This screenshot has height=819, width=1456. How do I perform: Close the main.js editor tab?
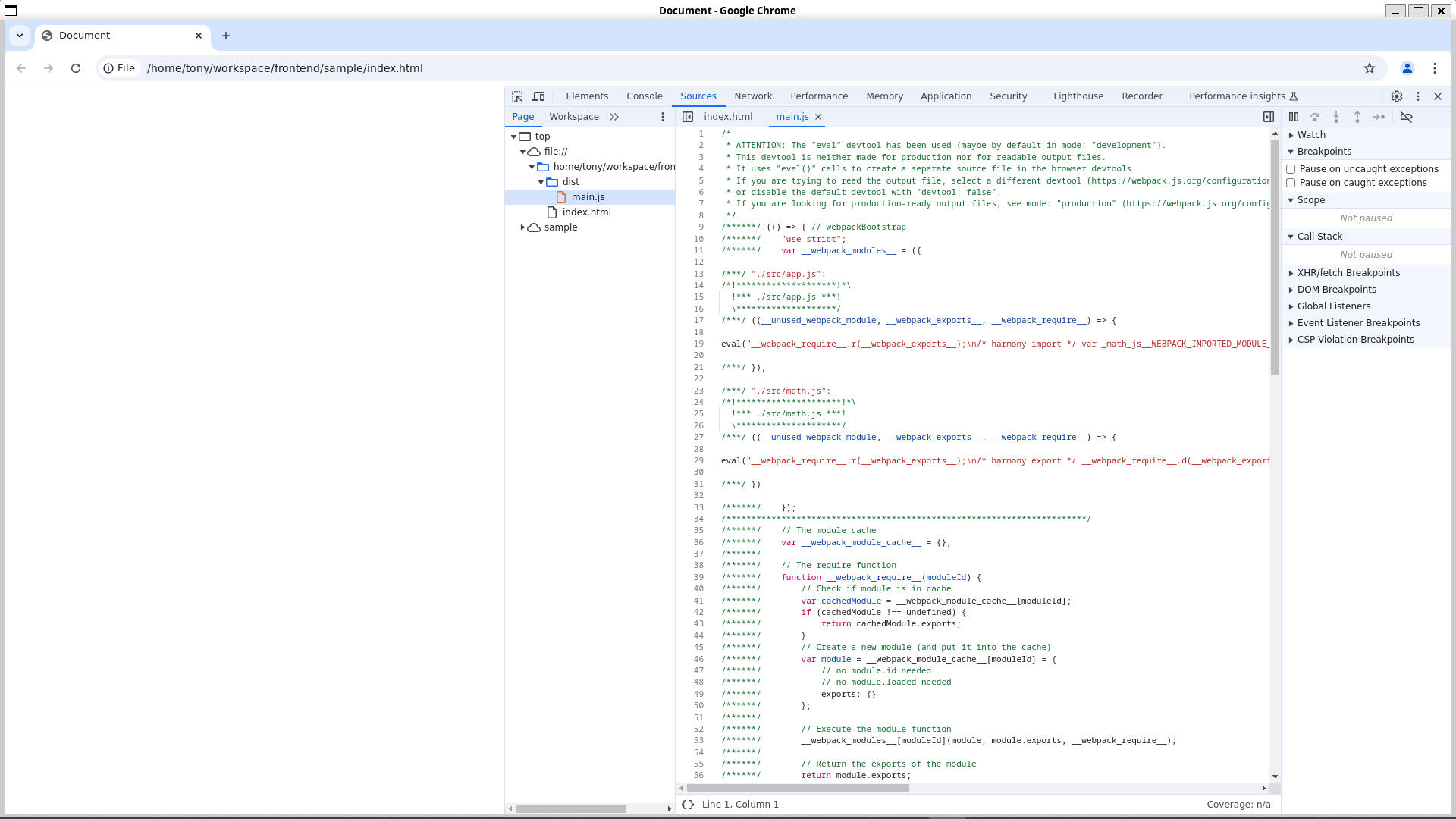point(818,117)
